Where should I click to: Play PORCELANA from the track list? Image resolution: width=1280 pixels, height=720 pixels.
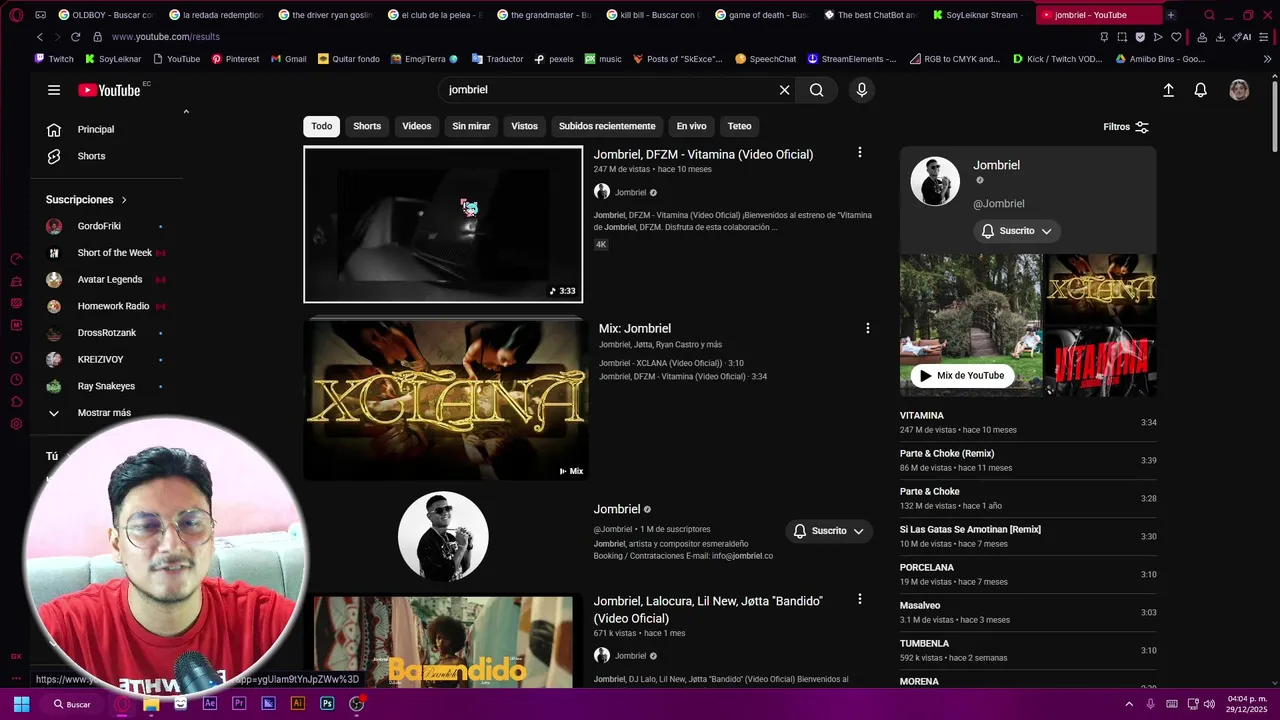[1028, 575]
